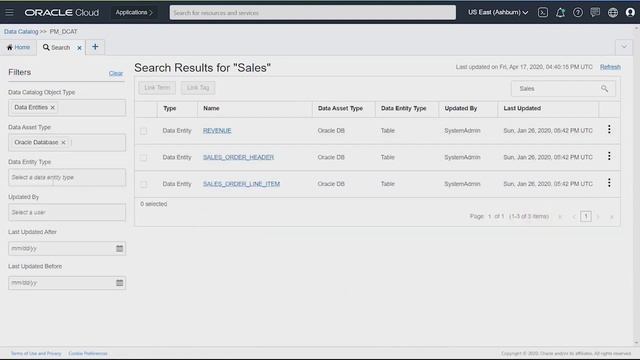Select page 1 button
640x360 pixels.
(x=586, y=216)
